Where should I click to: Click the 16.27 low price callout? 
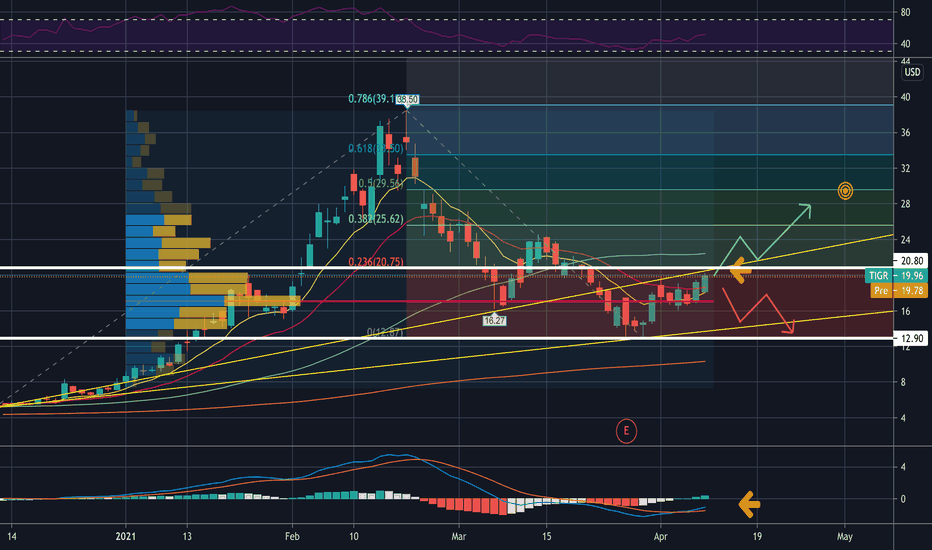(495, 320)
